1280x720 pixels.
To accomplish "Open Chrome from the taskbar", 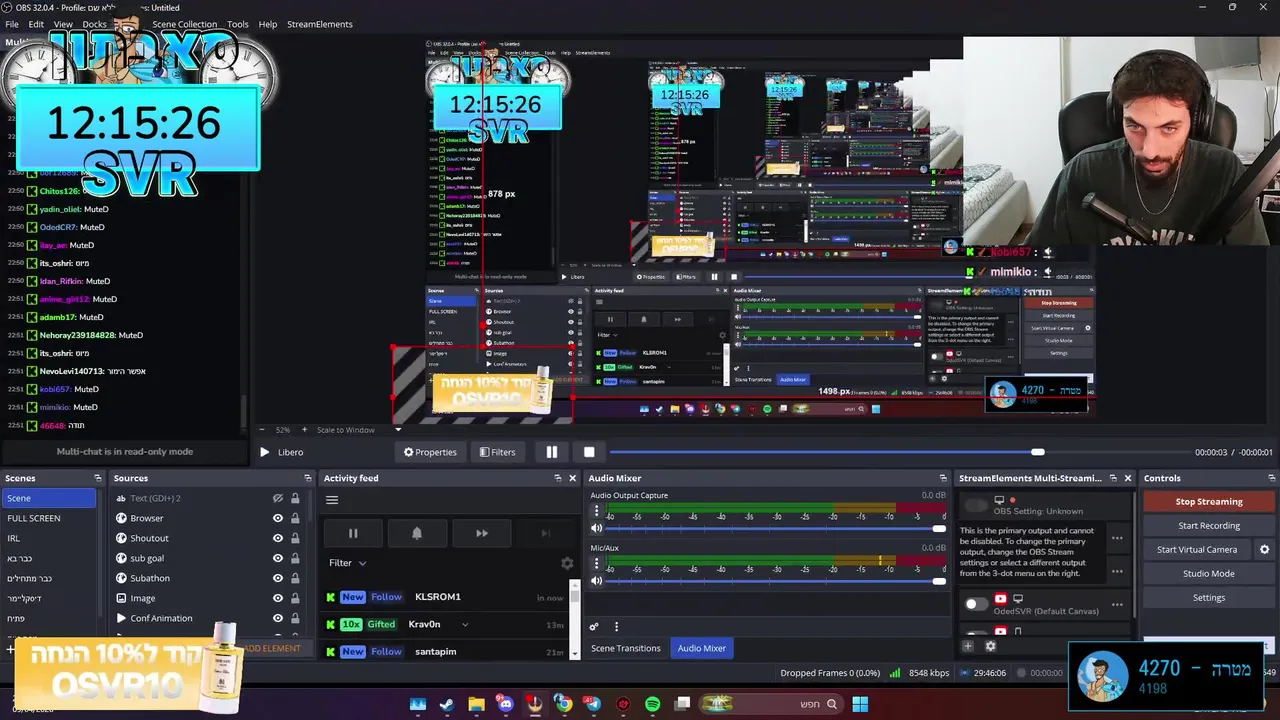I will (x=563, y=704).
